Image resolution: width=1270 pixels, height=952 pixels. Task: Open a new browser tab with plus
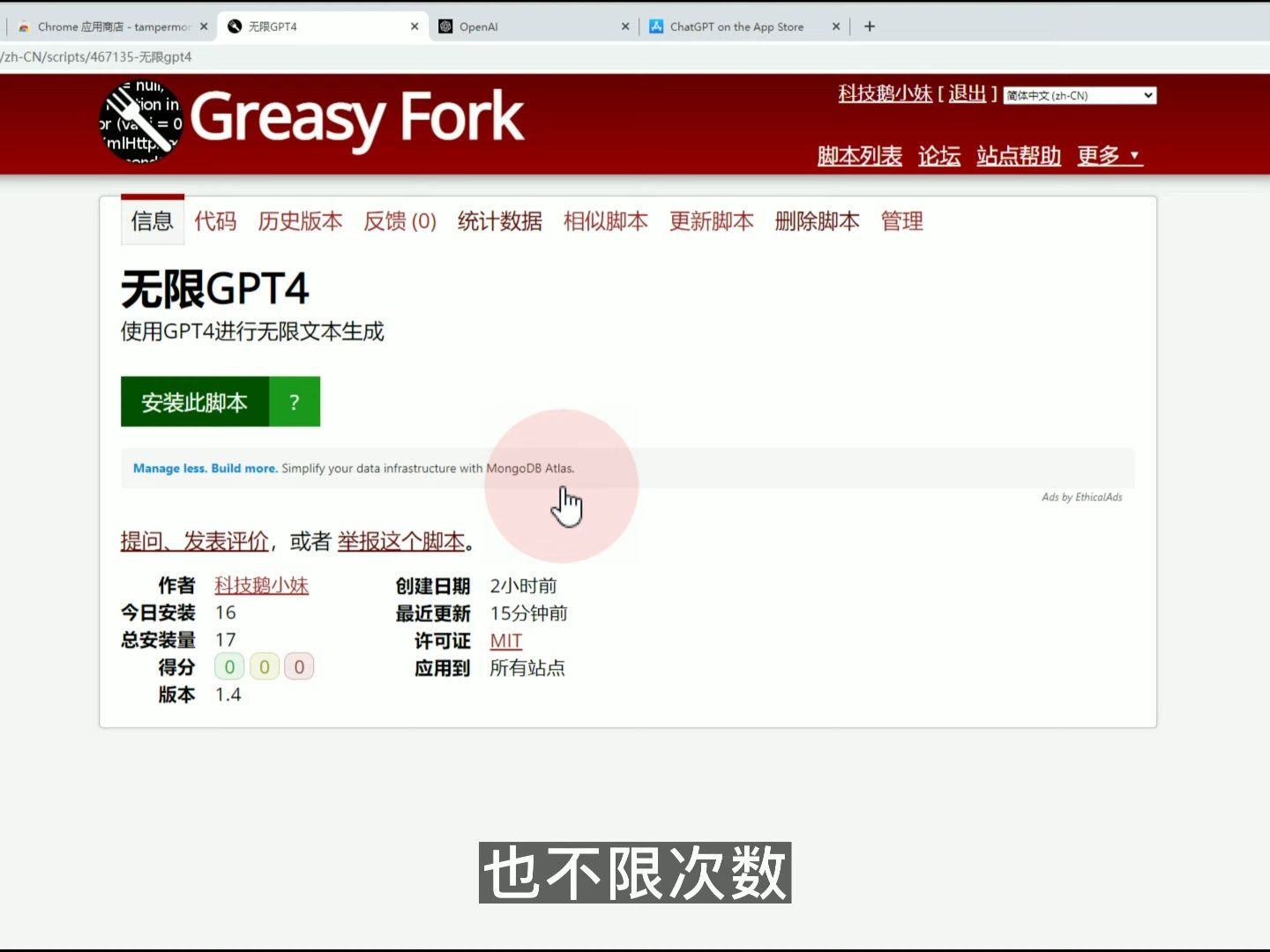(870, 26)
